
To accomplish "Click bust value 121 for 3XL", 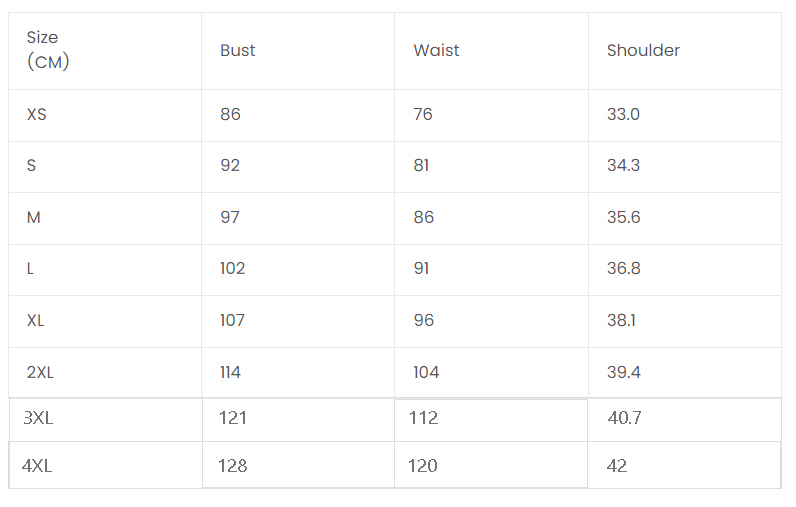I will click(x=233, y=418).
